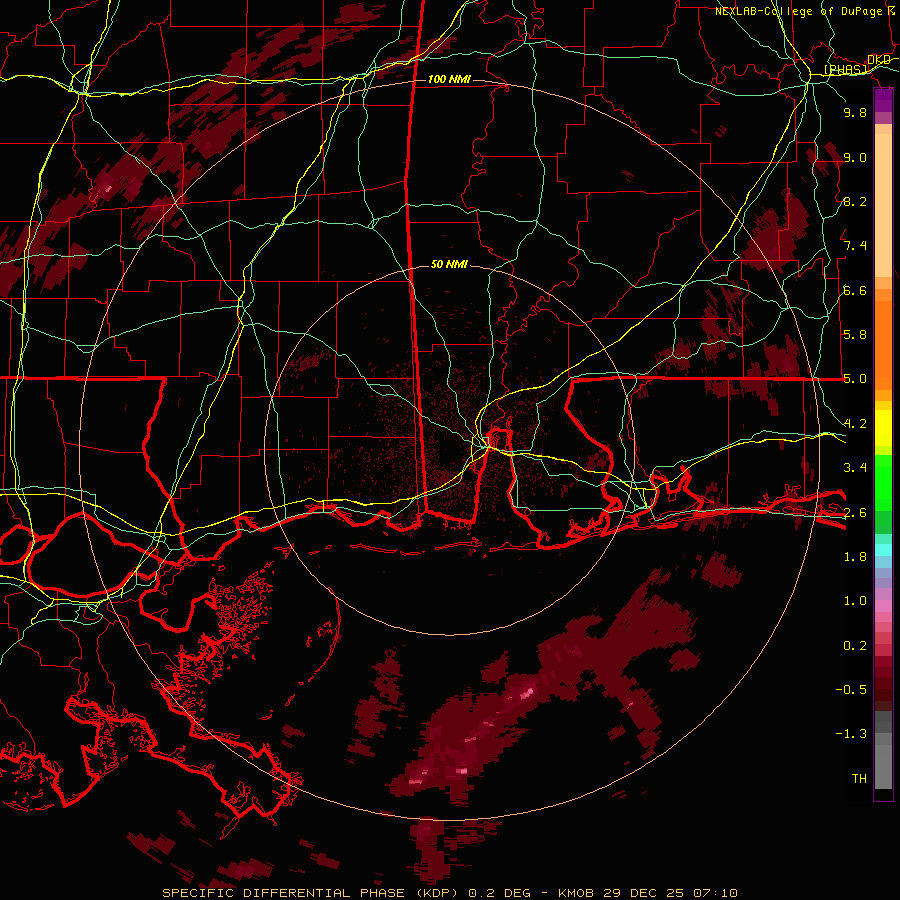
Task: Click the TH label at the scale bottom
Action: click(859, 779)
